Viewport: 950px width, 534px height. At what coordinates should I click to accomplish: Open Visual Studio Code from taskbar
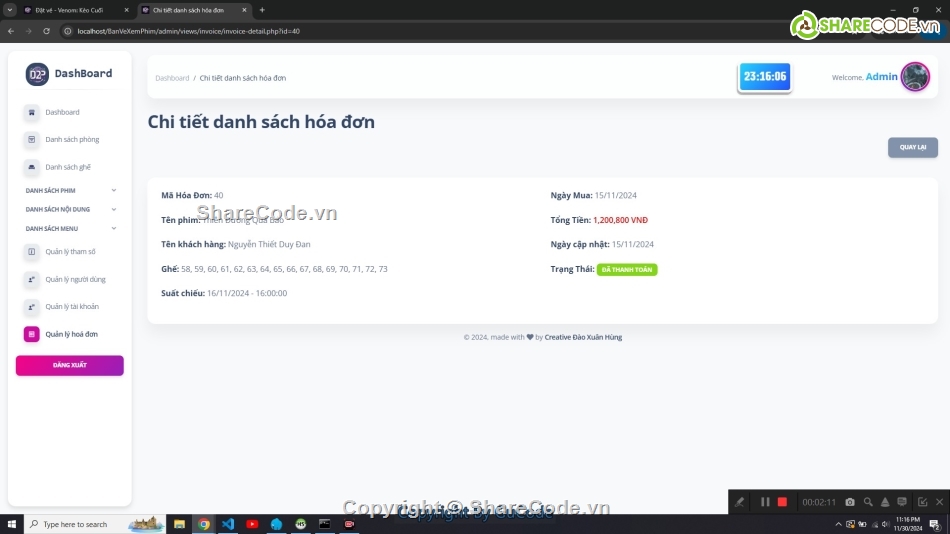(228, 524)
